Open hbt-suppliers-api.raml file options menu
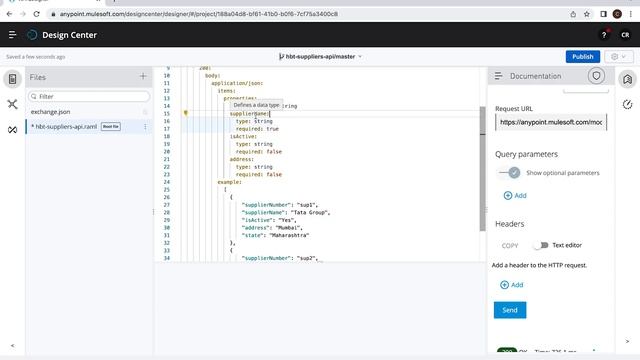Viewport: 640px width, 360px height. point(145,127)
